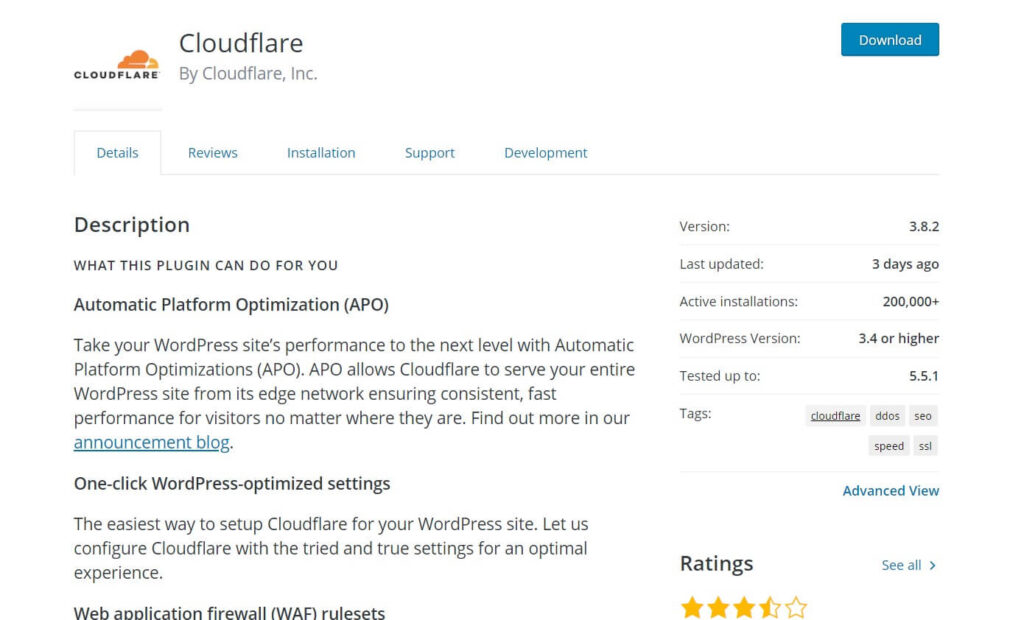Switch to the Reviews tab
Viewport: 1024px width, 620px height.
tap(212, 152)
